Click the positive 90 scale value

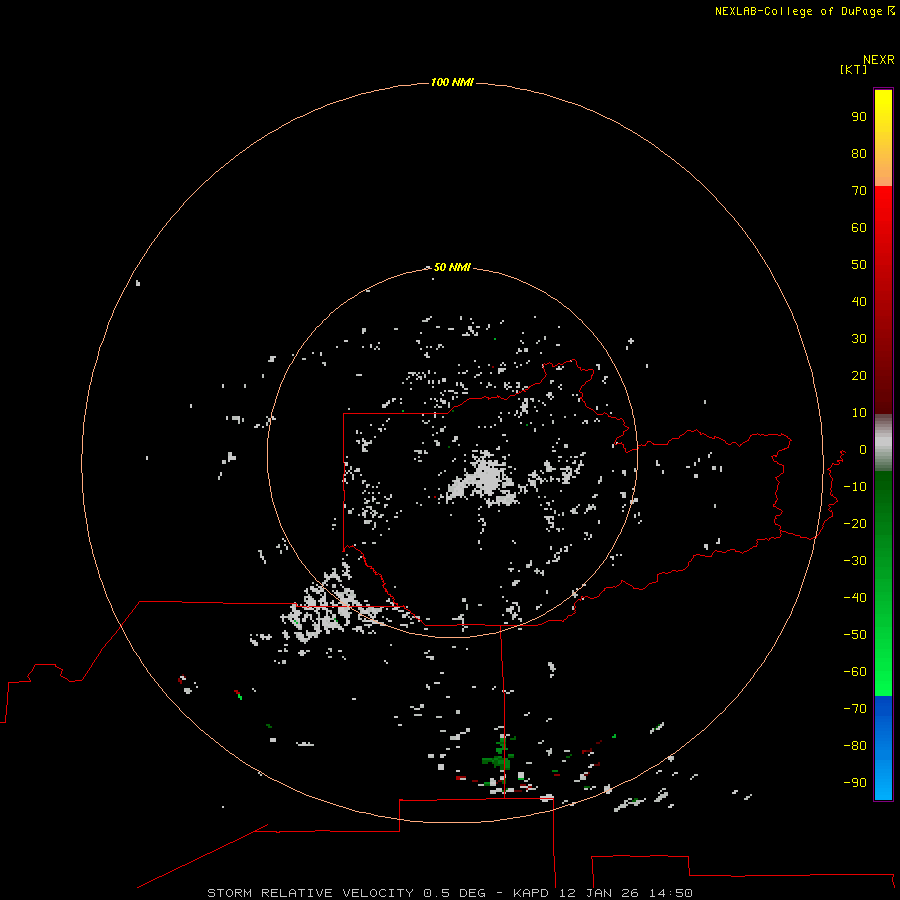pos(859,117)
